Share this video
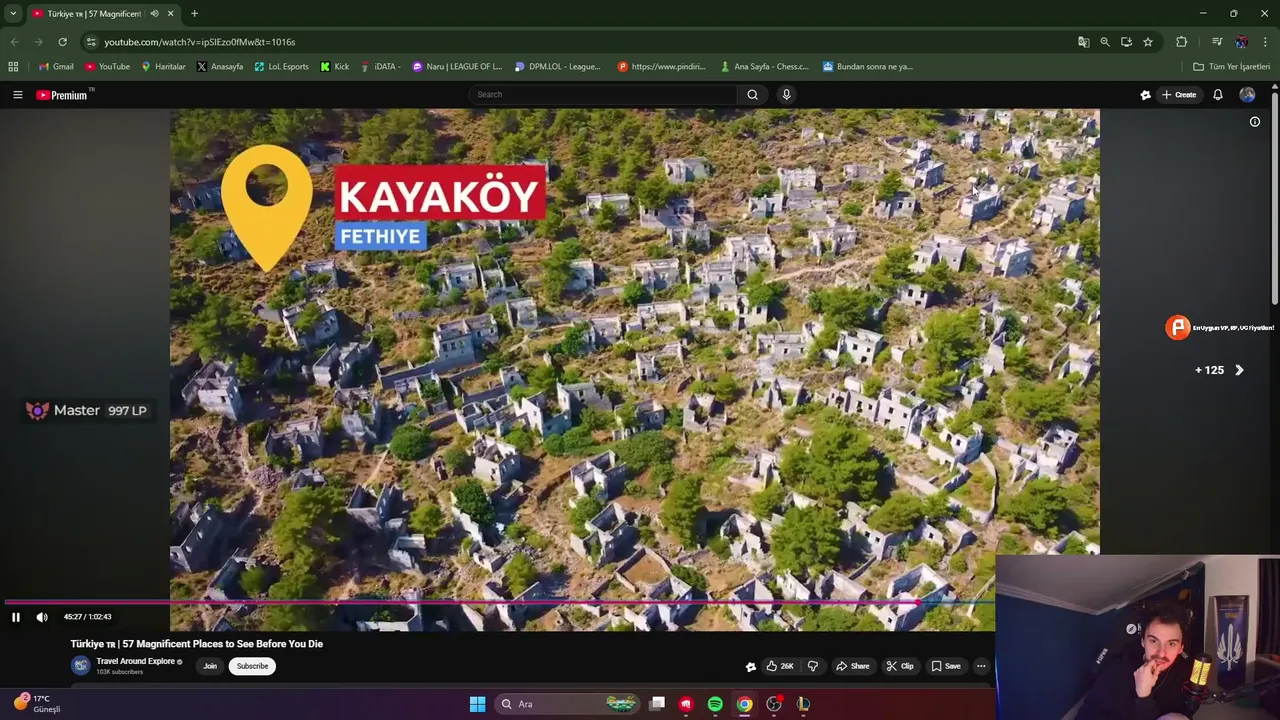The image size is (1280, 720). pos(853,666)
